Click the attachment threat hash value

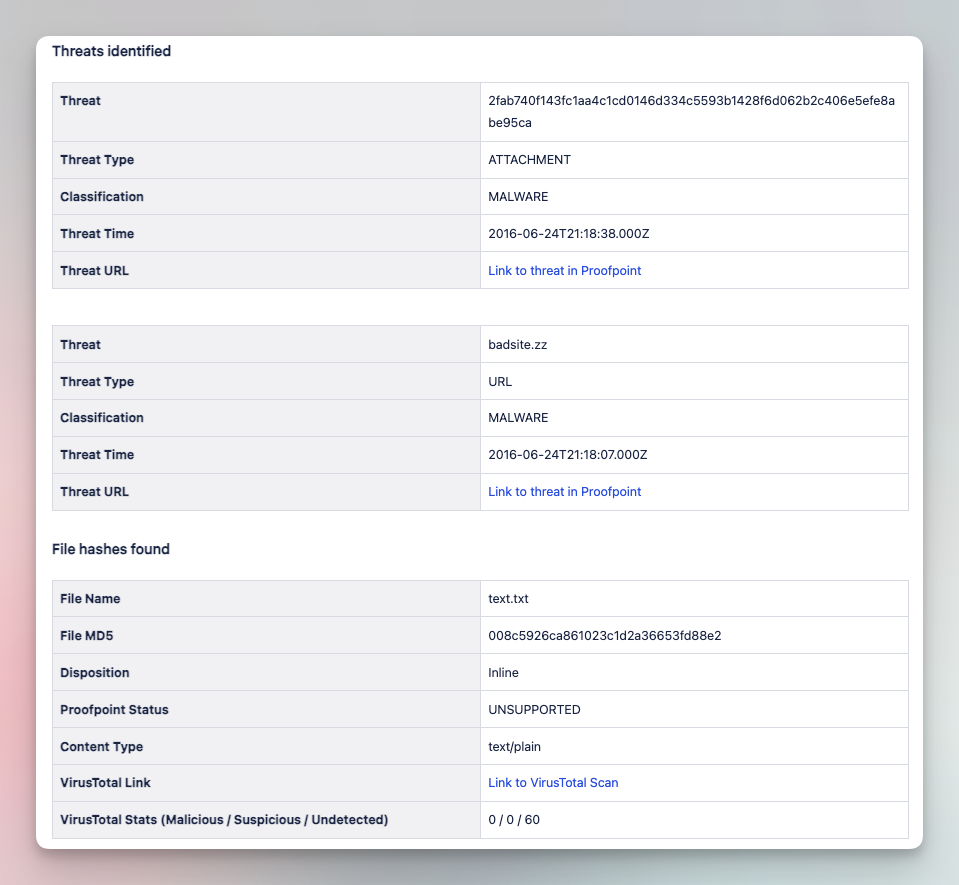pyautogui.click(x=691, y=111)
